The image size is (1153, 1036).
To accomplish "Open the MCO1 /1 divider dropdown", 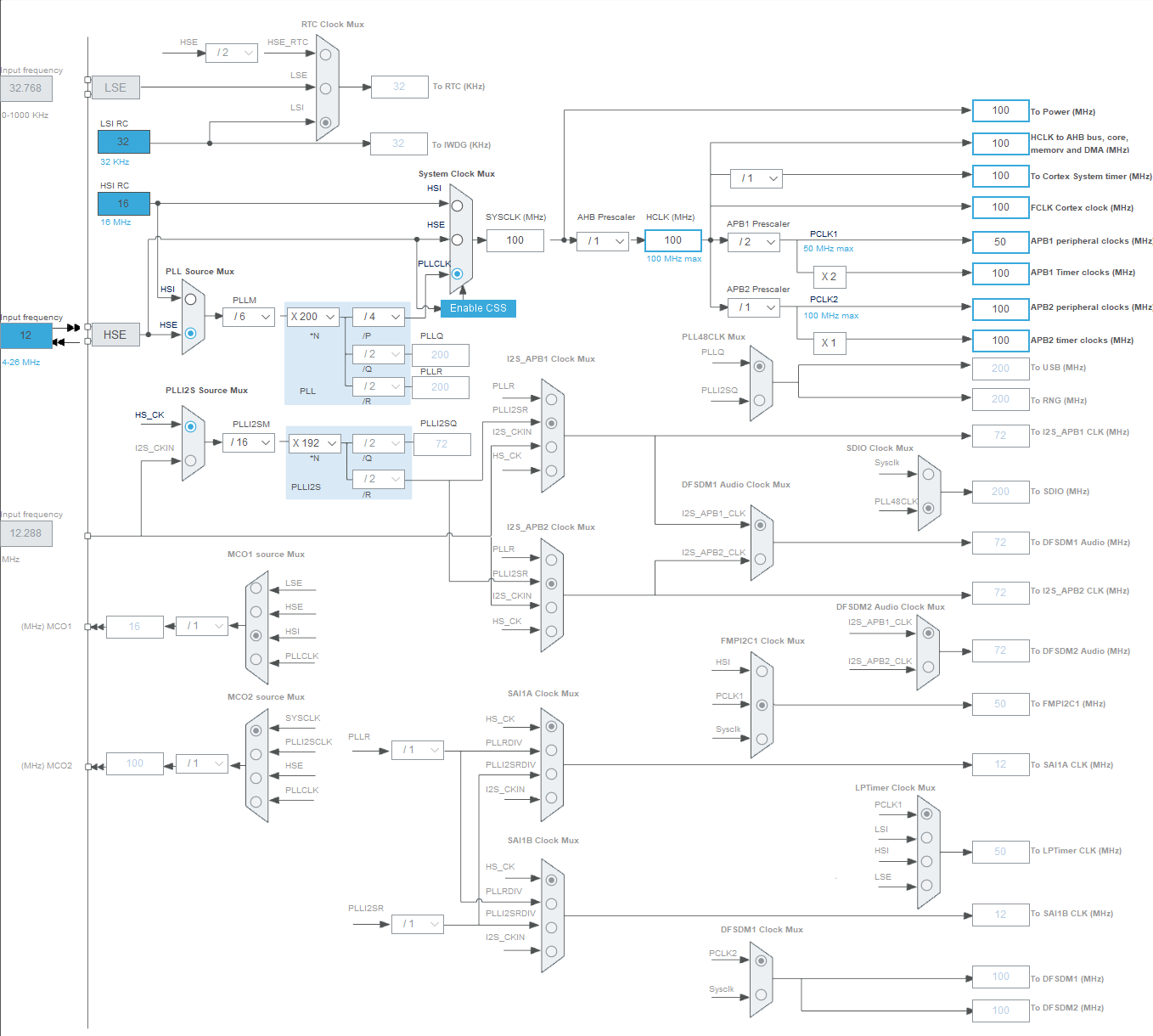I will (202, 626).
